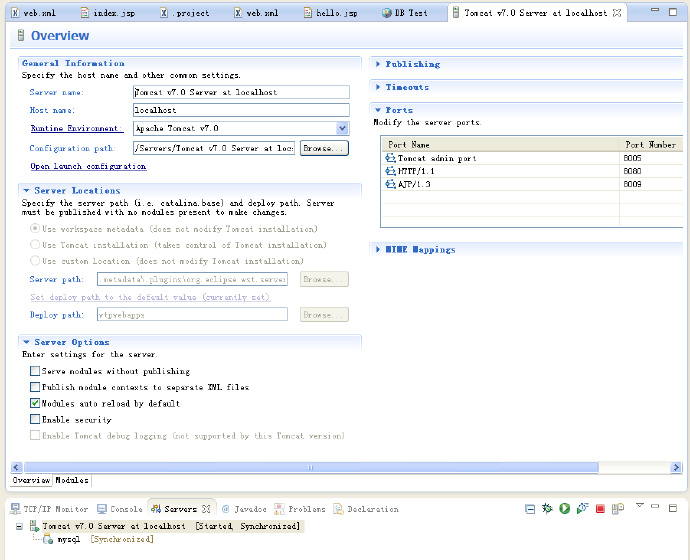Expand the MIME Mappings section

pyautogui.click(x=378, y=249)
